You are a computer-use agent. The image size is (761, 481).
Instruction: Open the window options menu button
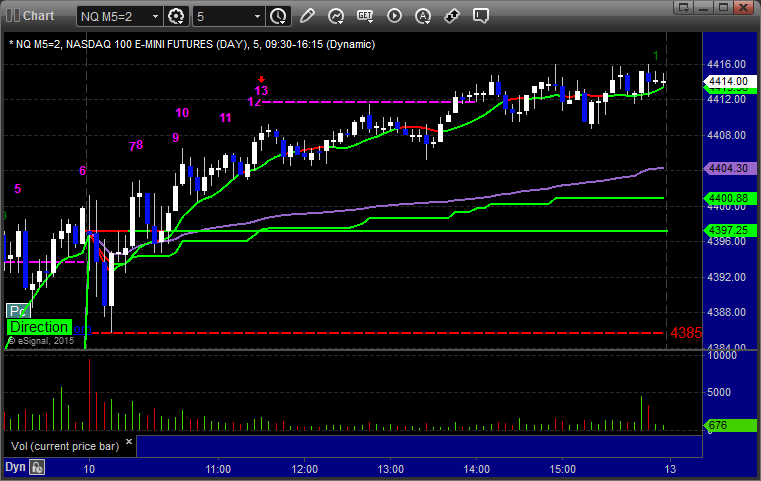(684, 7)
